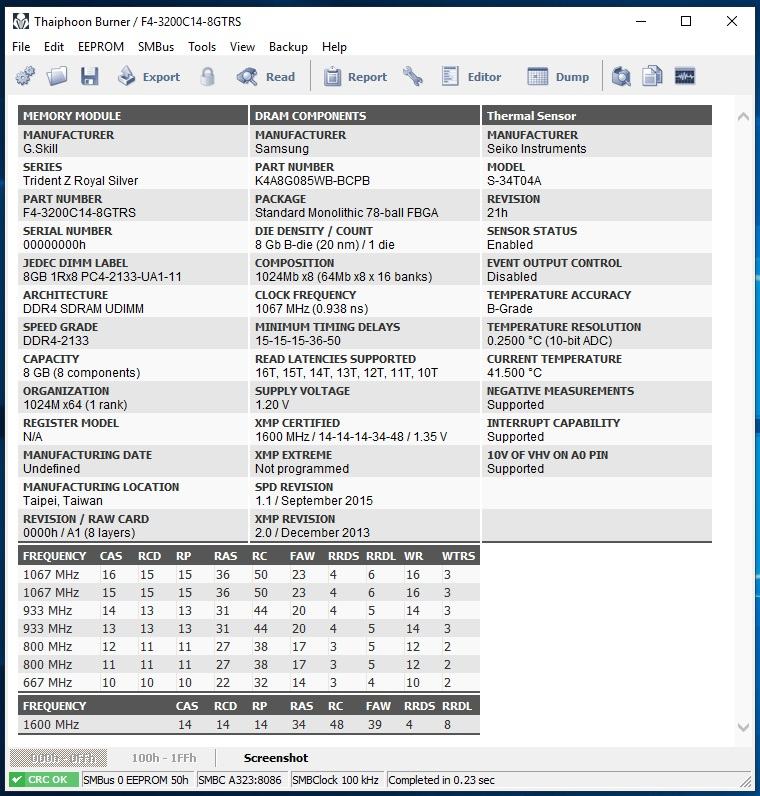Click 'Taipei, Taiwan' manufacturing location
This screenshot has height=796, width=760.
coord(63,501)
